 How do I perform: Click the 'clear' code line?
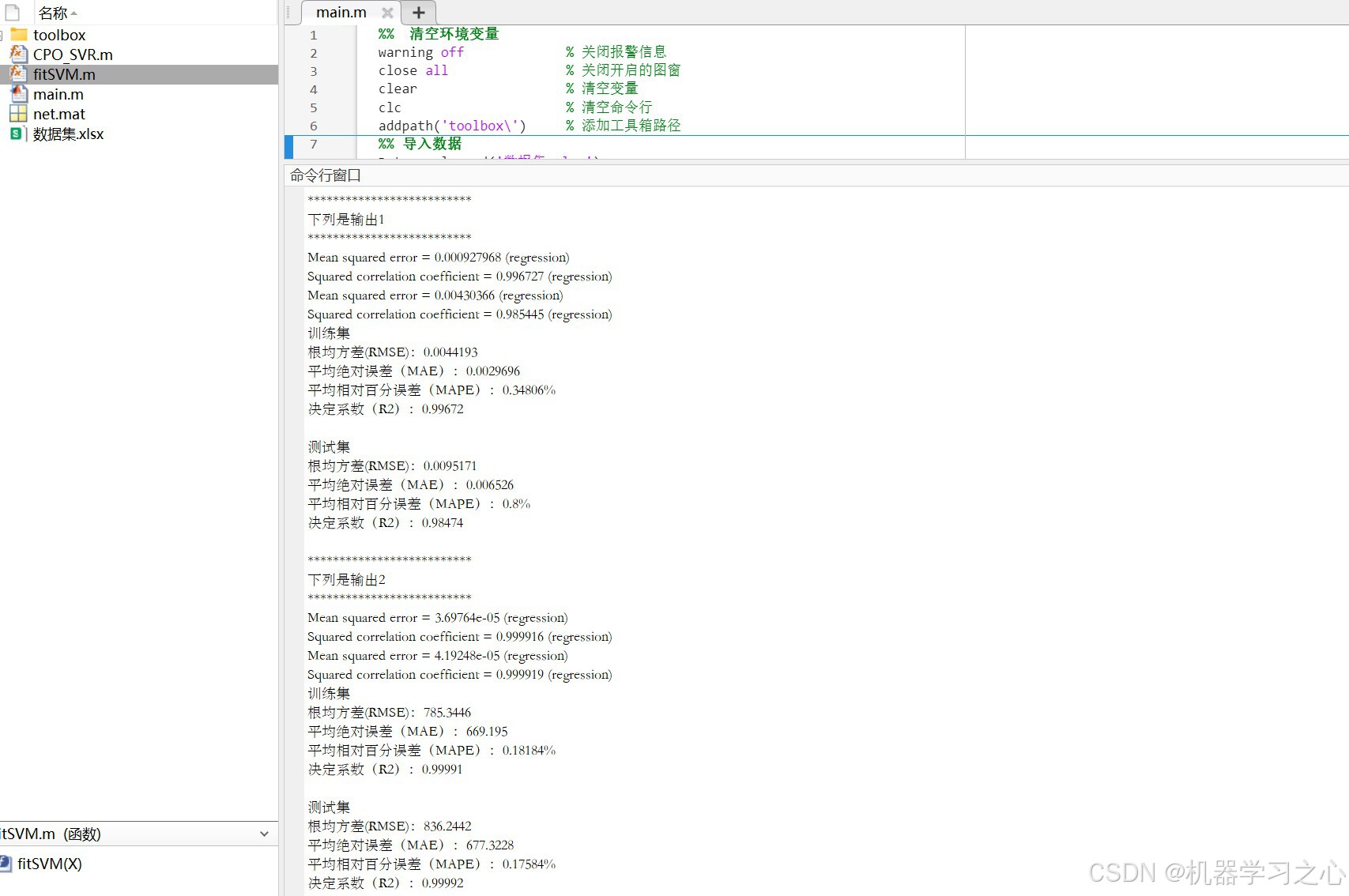(398, 88)
